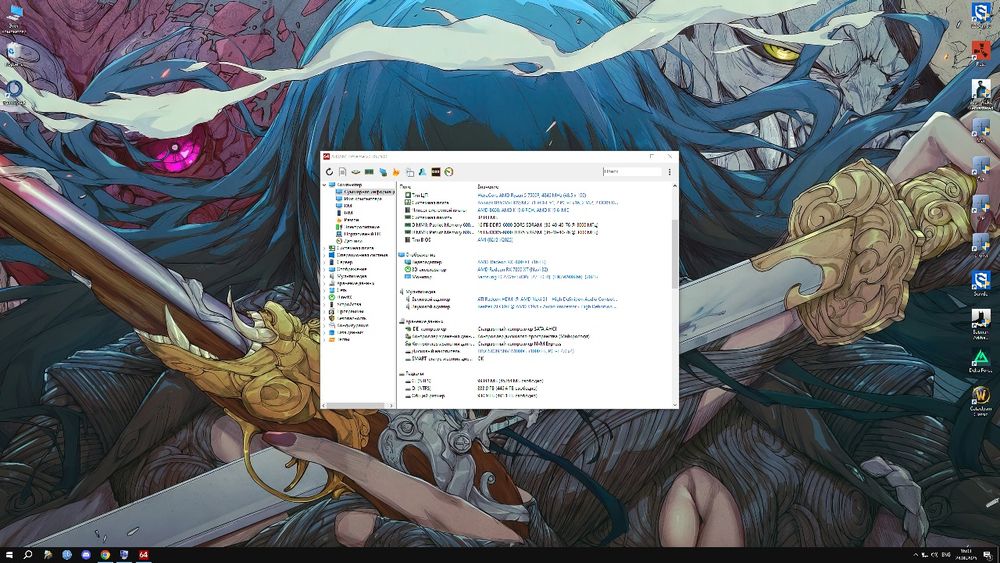
Task: Click the Refresh icon in AIDA64 toolbar
Action: click(329, 172)
